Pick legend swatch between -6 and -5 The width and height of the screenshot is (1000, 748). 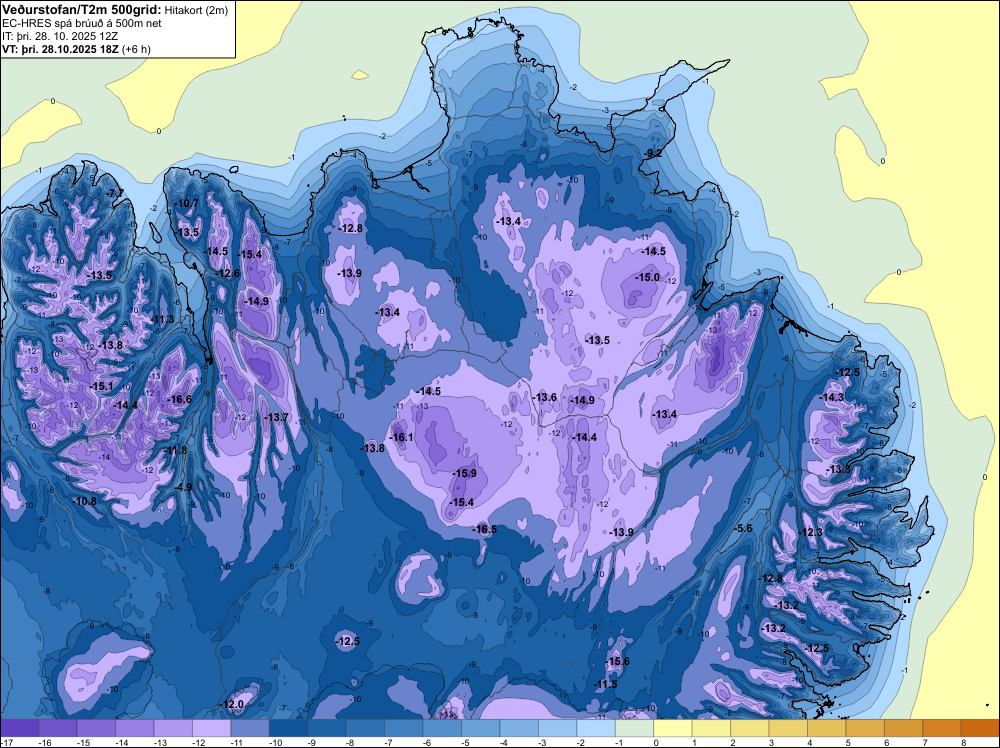443,728
